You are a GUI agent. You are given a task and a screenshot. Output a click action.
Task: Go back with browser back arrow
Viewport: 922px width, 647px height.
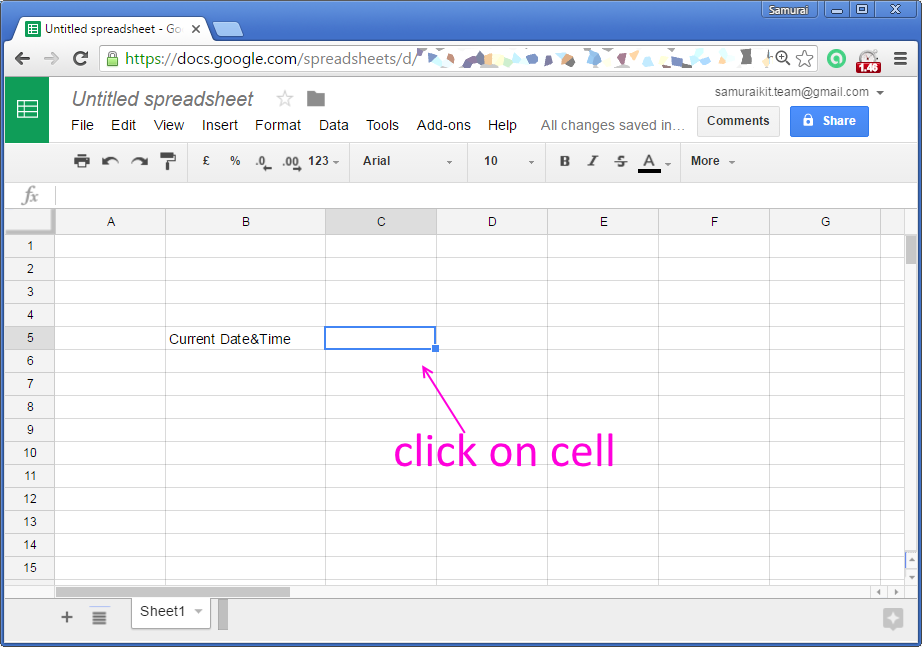[22, 58]
